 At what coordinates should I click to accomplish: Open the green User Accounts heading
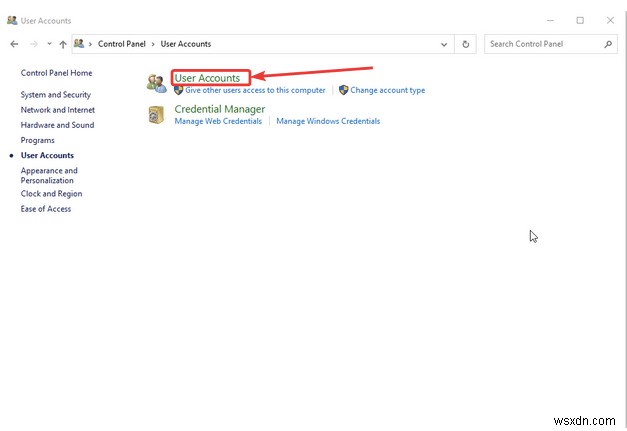click(x=207, y=78)
